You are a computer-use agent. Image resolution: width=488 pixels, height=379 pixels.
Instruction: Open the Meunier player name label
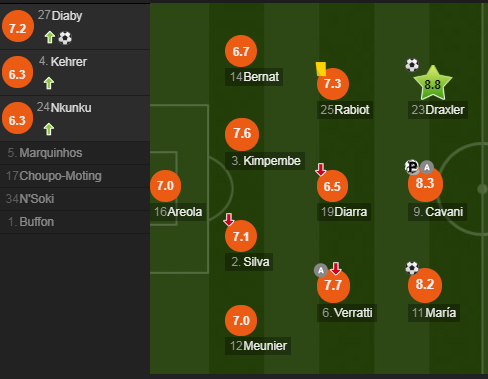tap(258, 346)
